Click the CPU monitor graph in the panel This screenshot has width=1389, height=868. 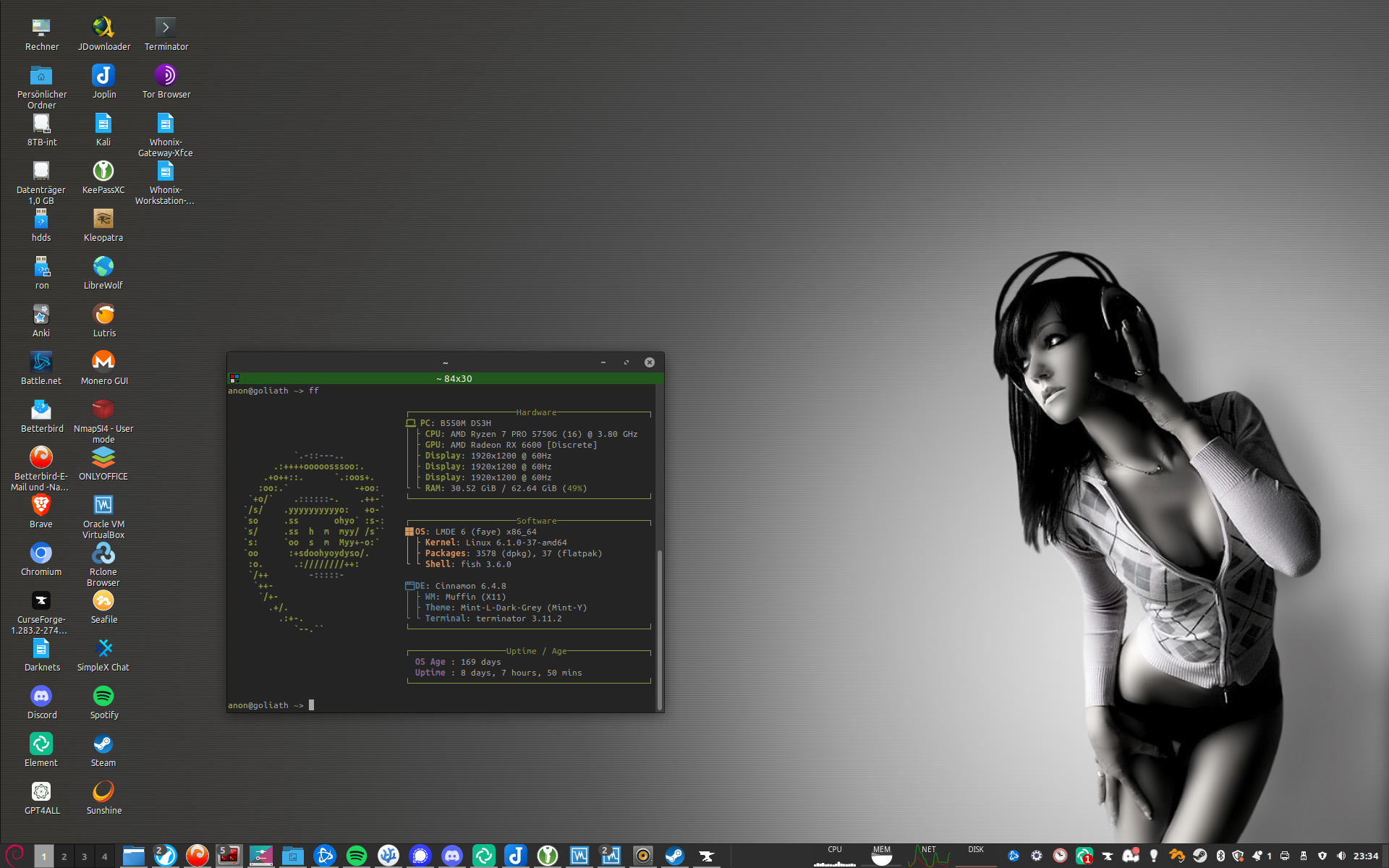click(x=835, y=856)
